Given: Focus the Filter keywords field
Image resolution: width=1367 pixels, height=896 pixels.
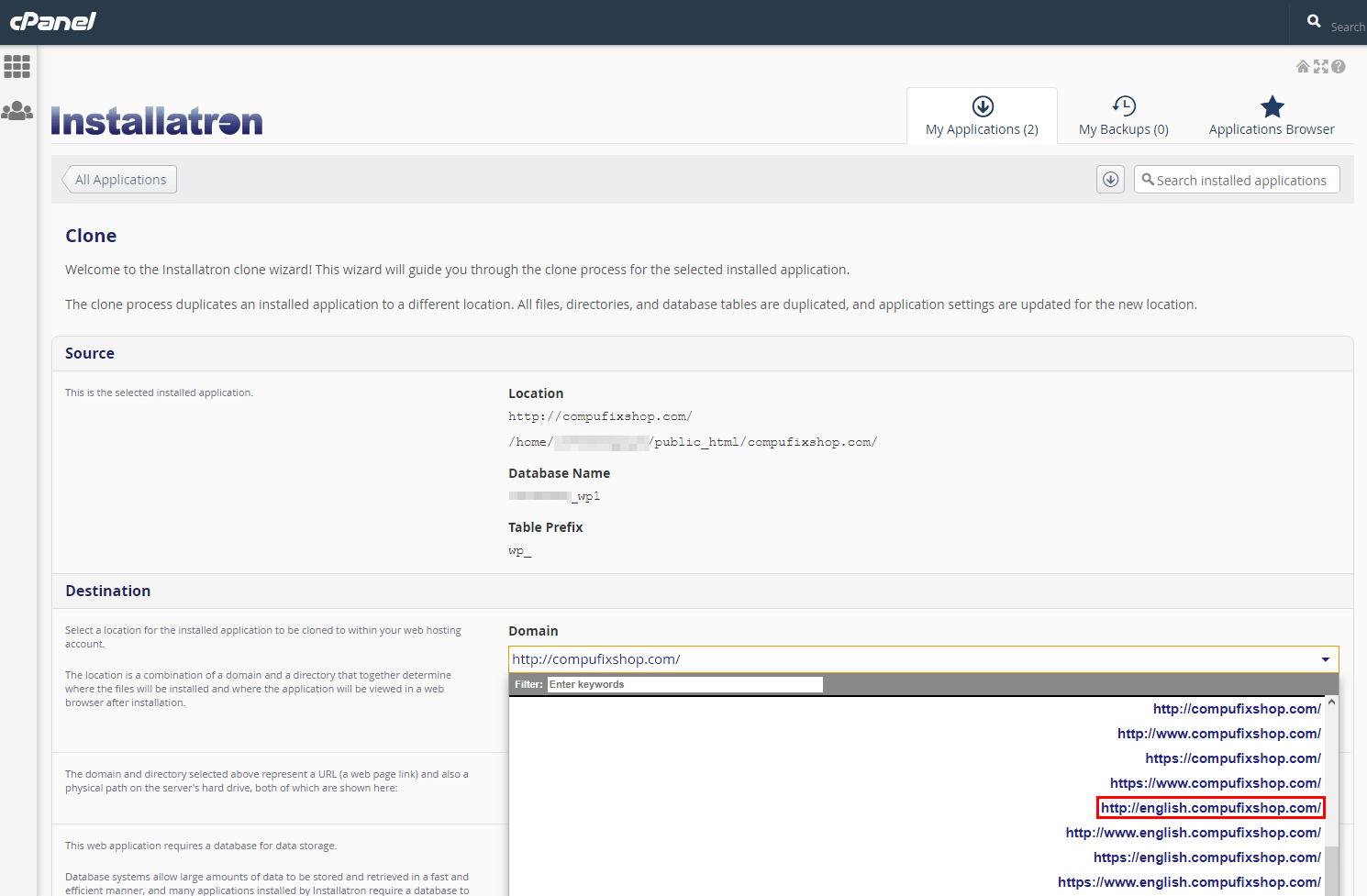Looking at the screenshot, I should tap(685, 684).
